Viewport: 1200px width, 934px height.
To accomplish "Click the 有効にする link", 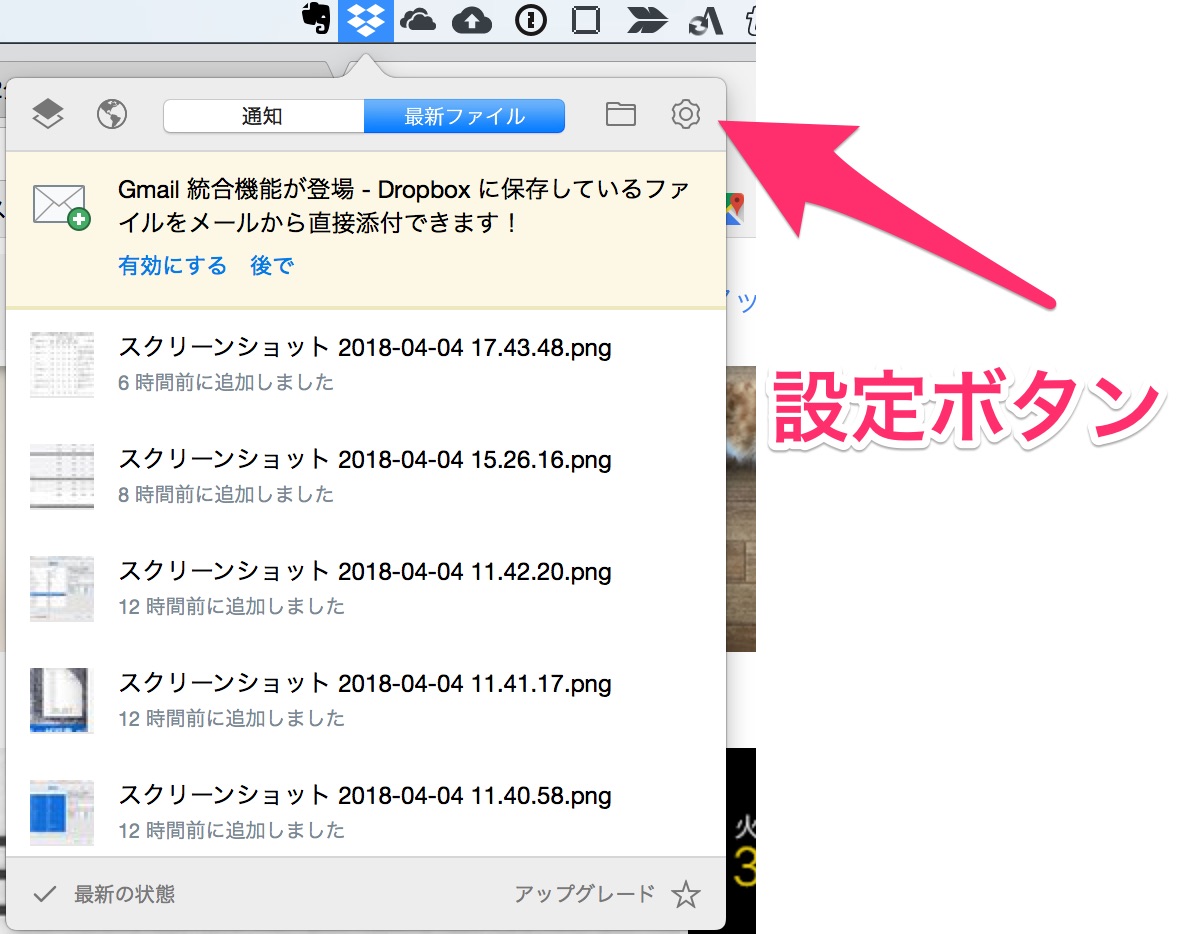I will click(x=173, y=266).
